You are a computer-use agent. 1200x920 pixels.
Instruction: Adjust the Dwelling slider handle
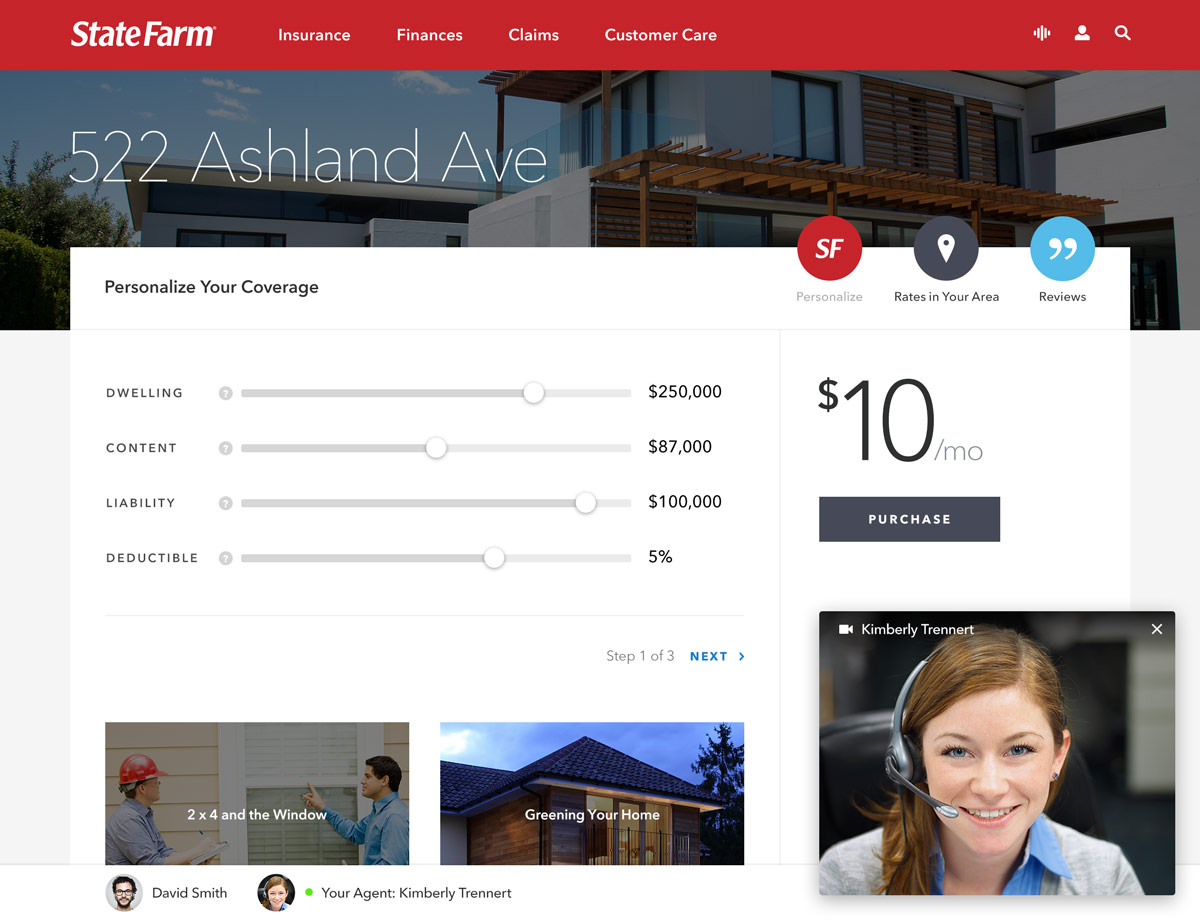click(533, 393)
